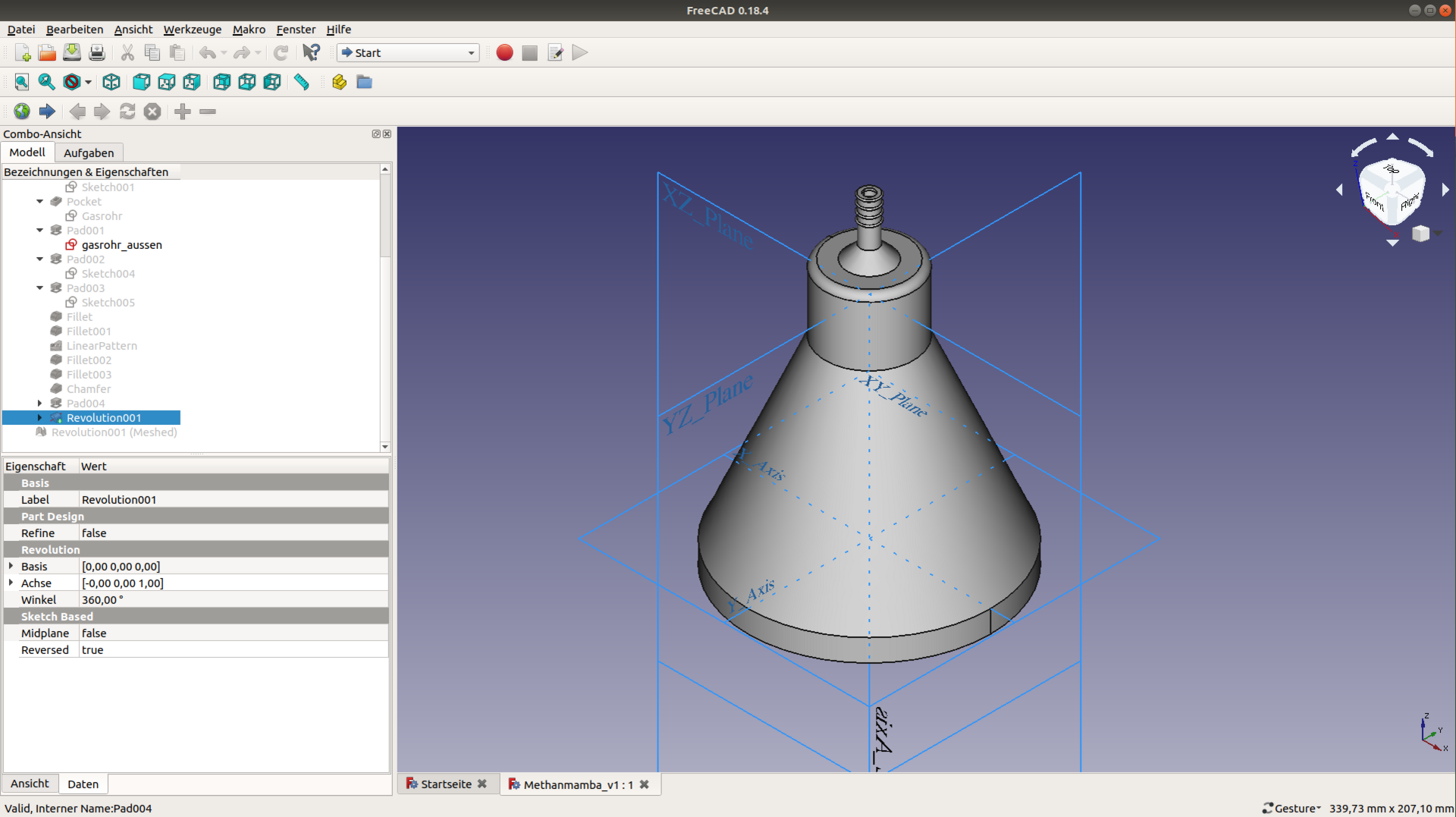Start macro recording with red button
This screenshot has height=817, width=1456.
point(504,53)
